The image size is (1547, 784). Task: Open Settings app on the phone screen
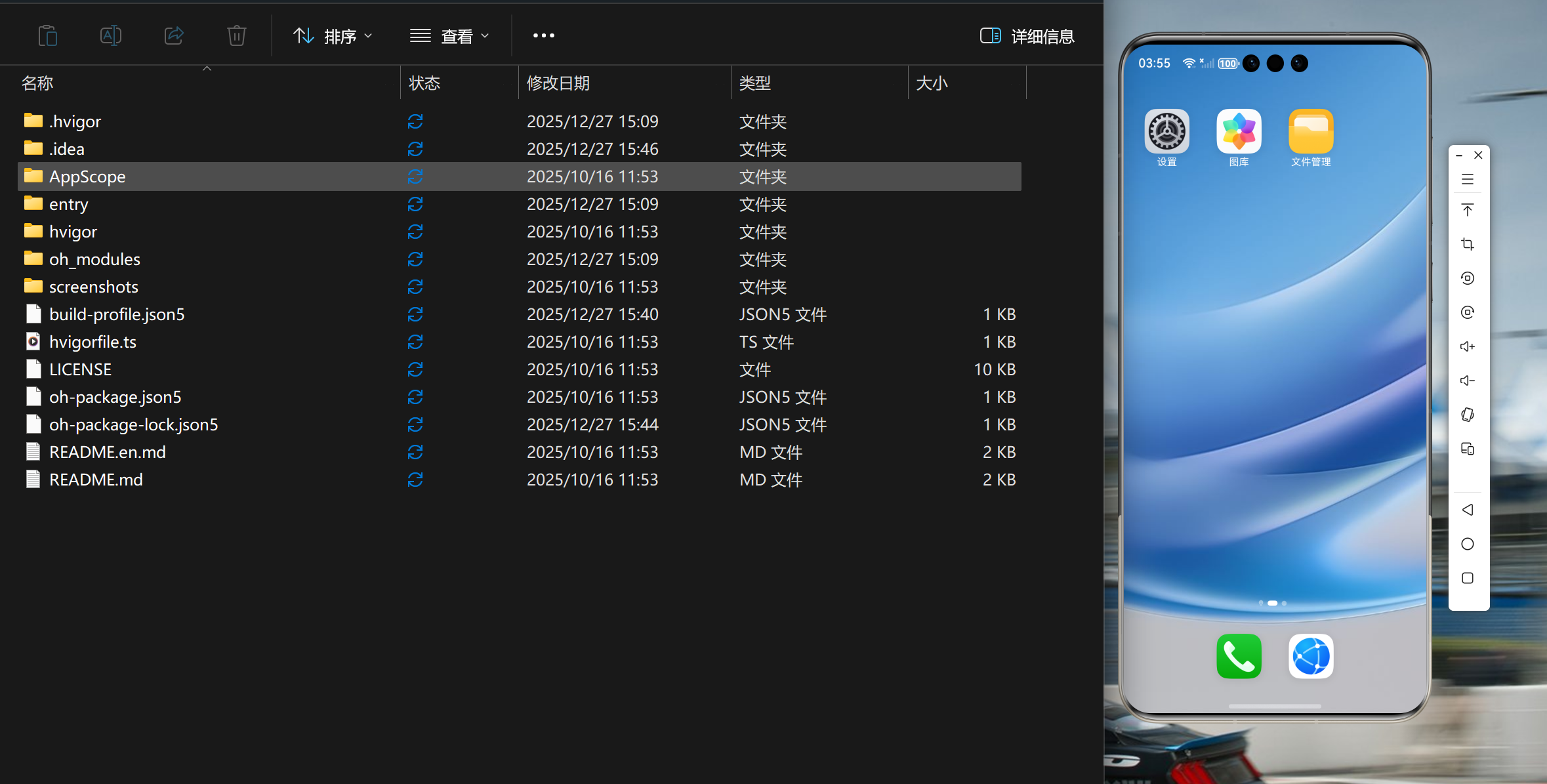1166,131
